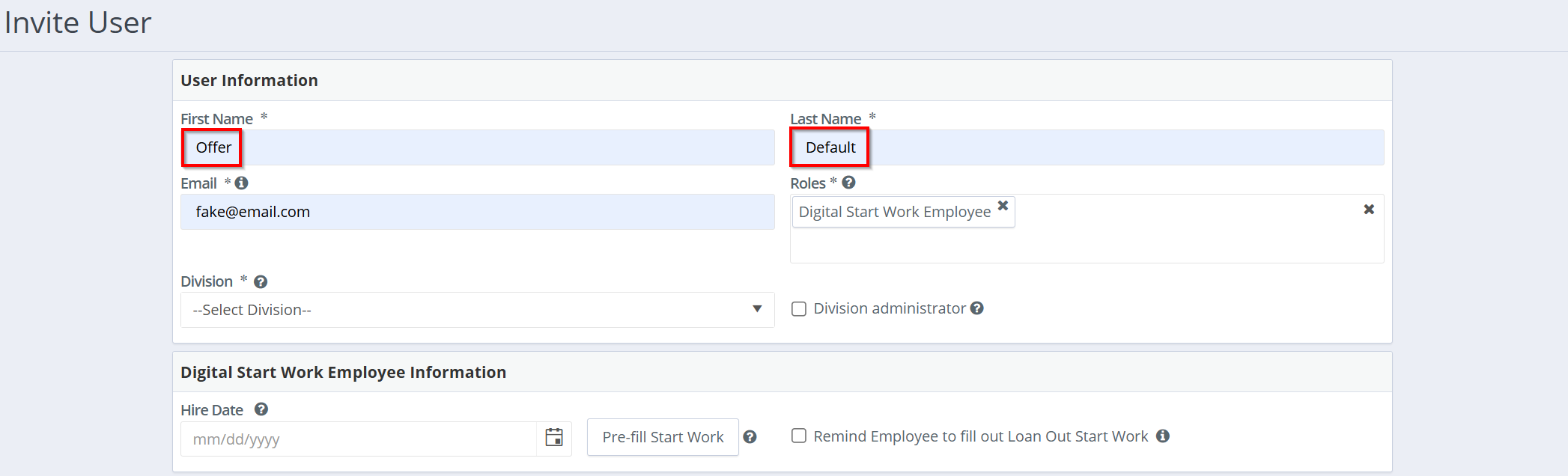Click the help icon next to Hire Date
This screenshot has width=1568, height=476.
point(261,409)
